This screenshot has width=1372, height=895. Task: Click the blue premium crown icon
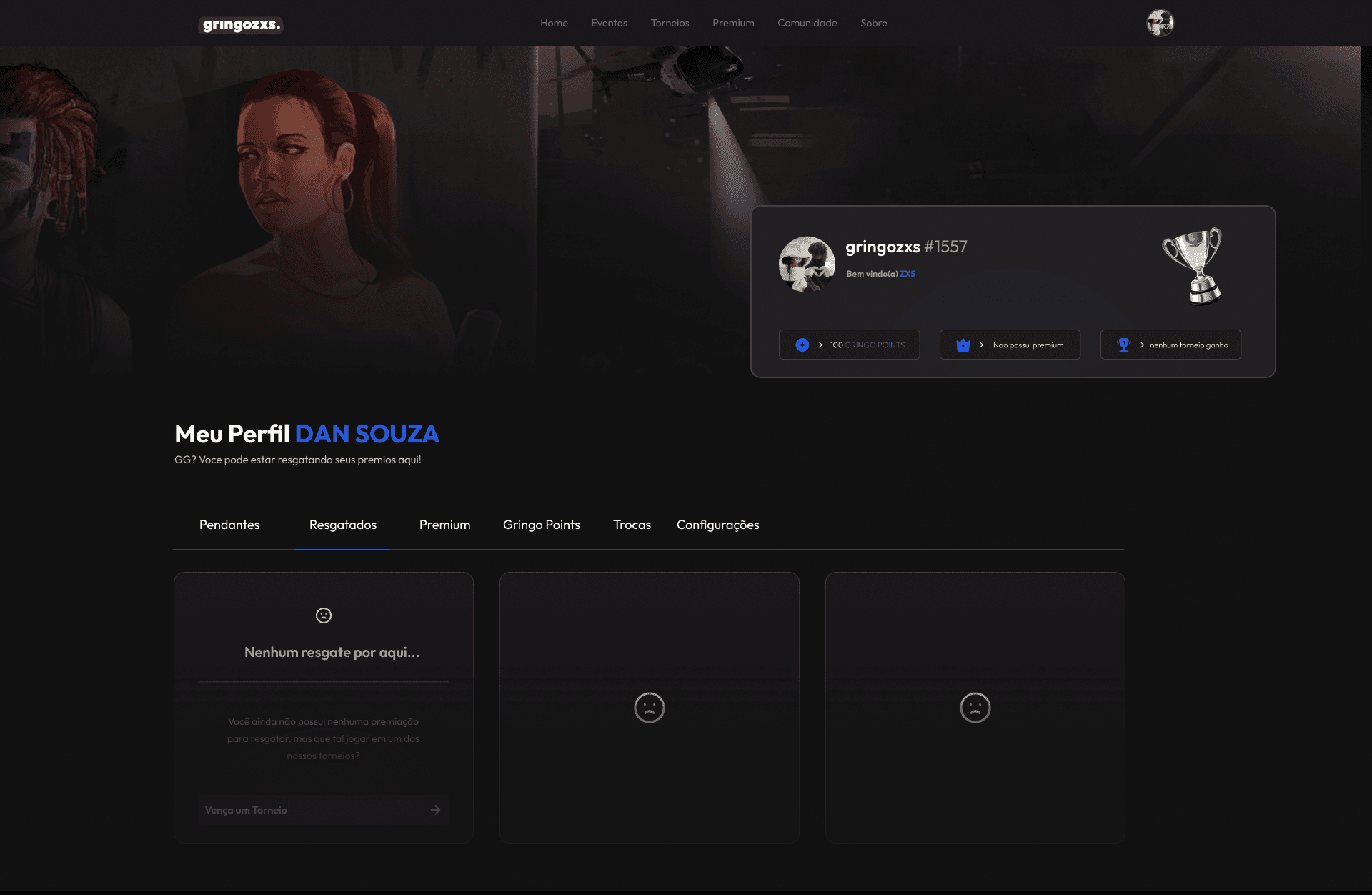[x=963, y=345]
